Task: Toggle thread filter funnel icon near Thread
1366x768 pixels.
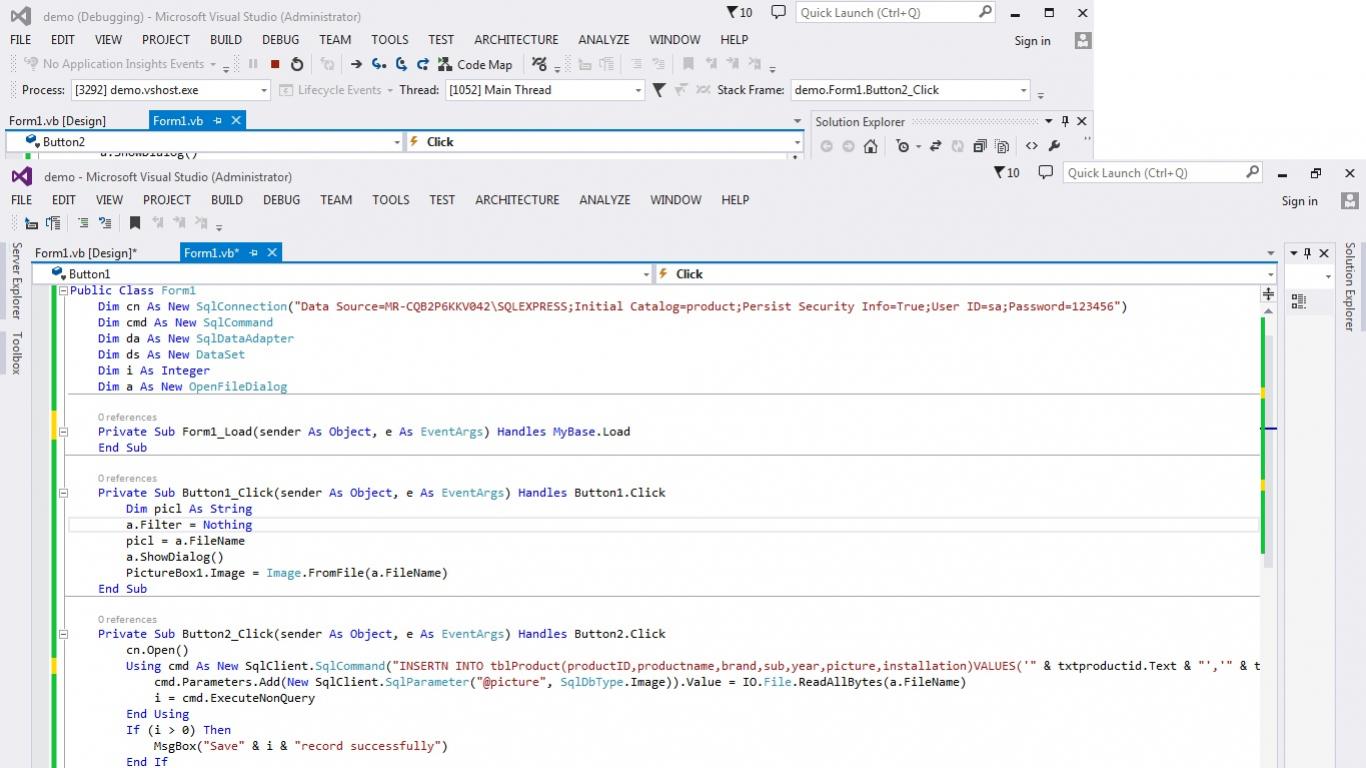Action: (658, 90)
